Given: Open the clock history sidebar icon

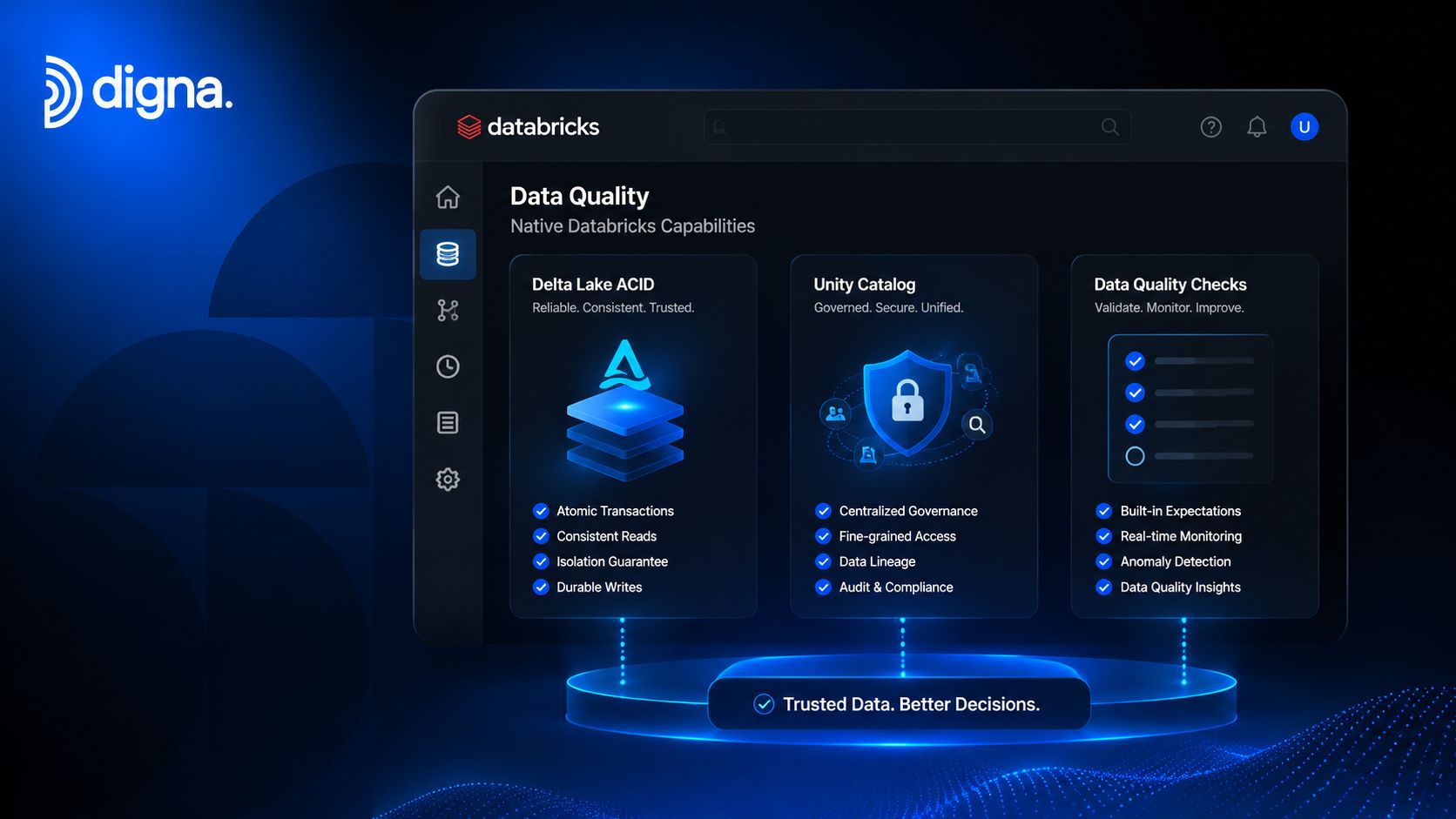Looking at the screenshot, I should [448, 366].
